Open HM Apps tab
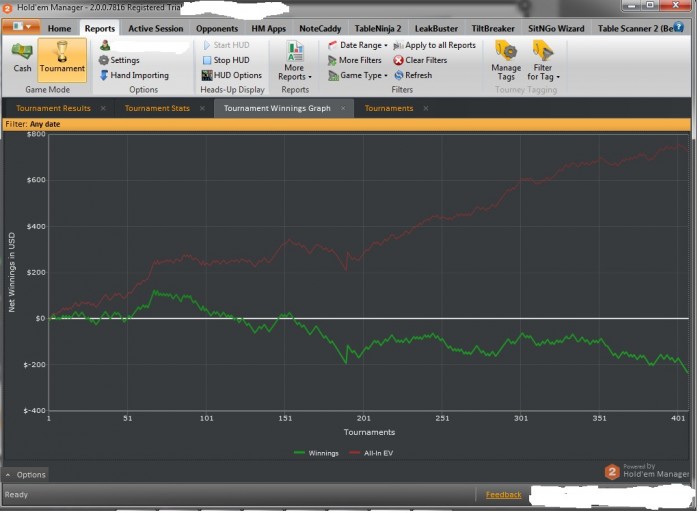The image size is (700, 513). click(268, 29)
